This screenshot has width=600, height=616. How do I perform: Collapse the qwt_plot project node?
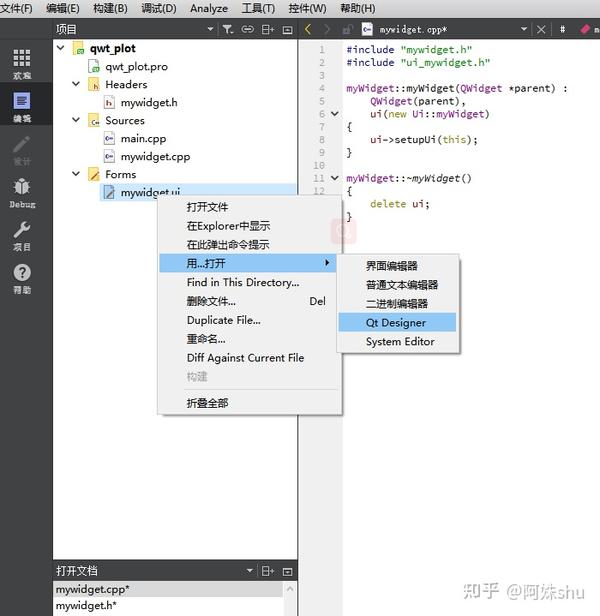point(61,48)
